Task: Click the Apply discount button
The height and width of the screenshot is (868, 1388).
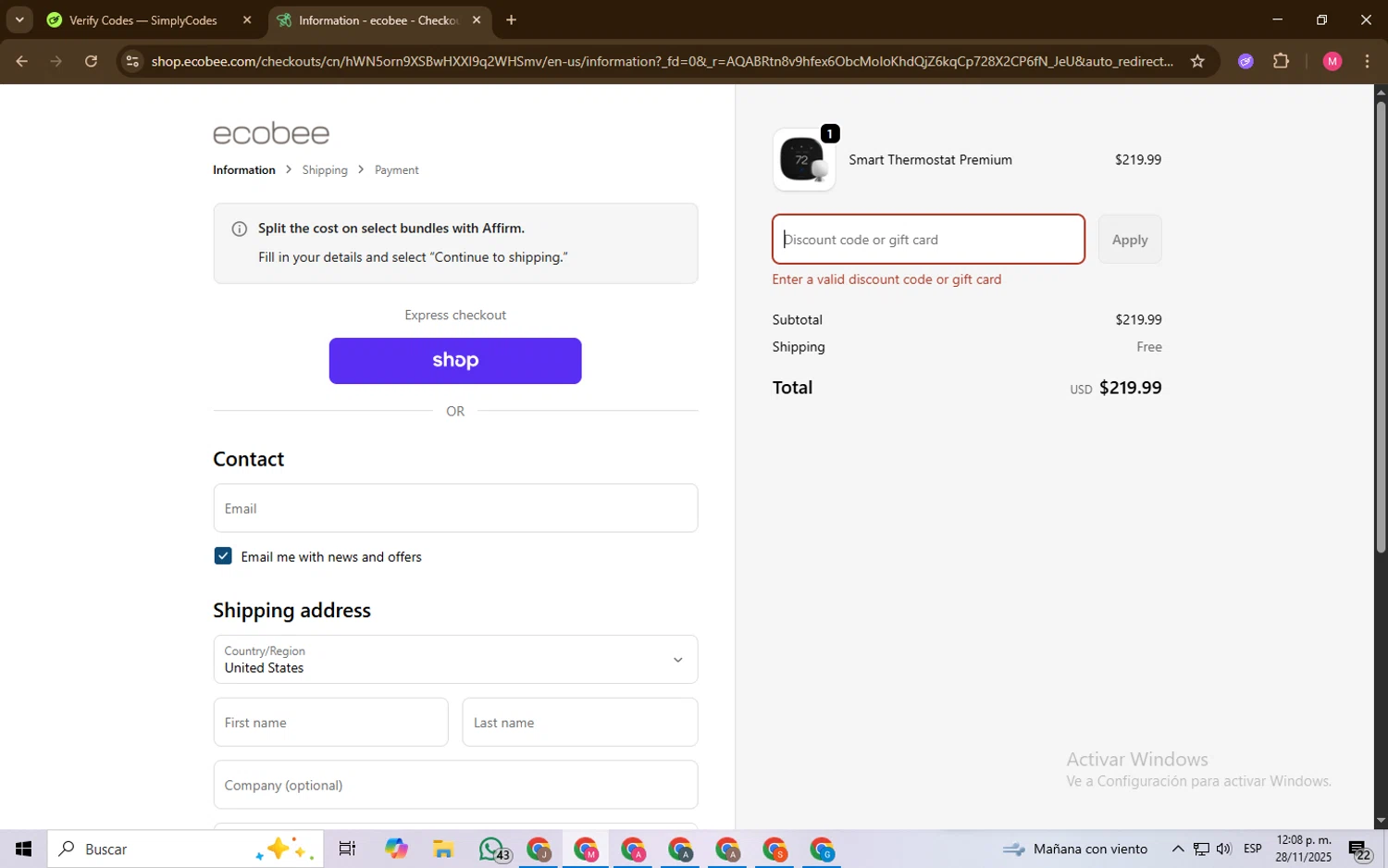Action: [x=1130, y=240]
